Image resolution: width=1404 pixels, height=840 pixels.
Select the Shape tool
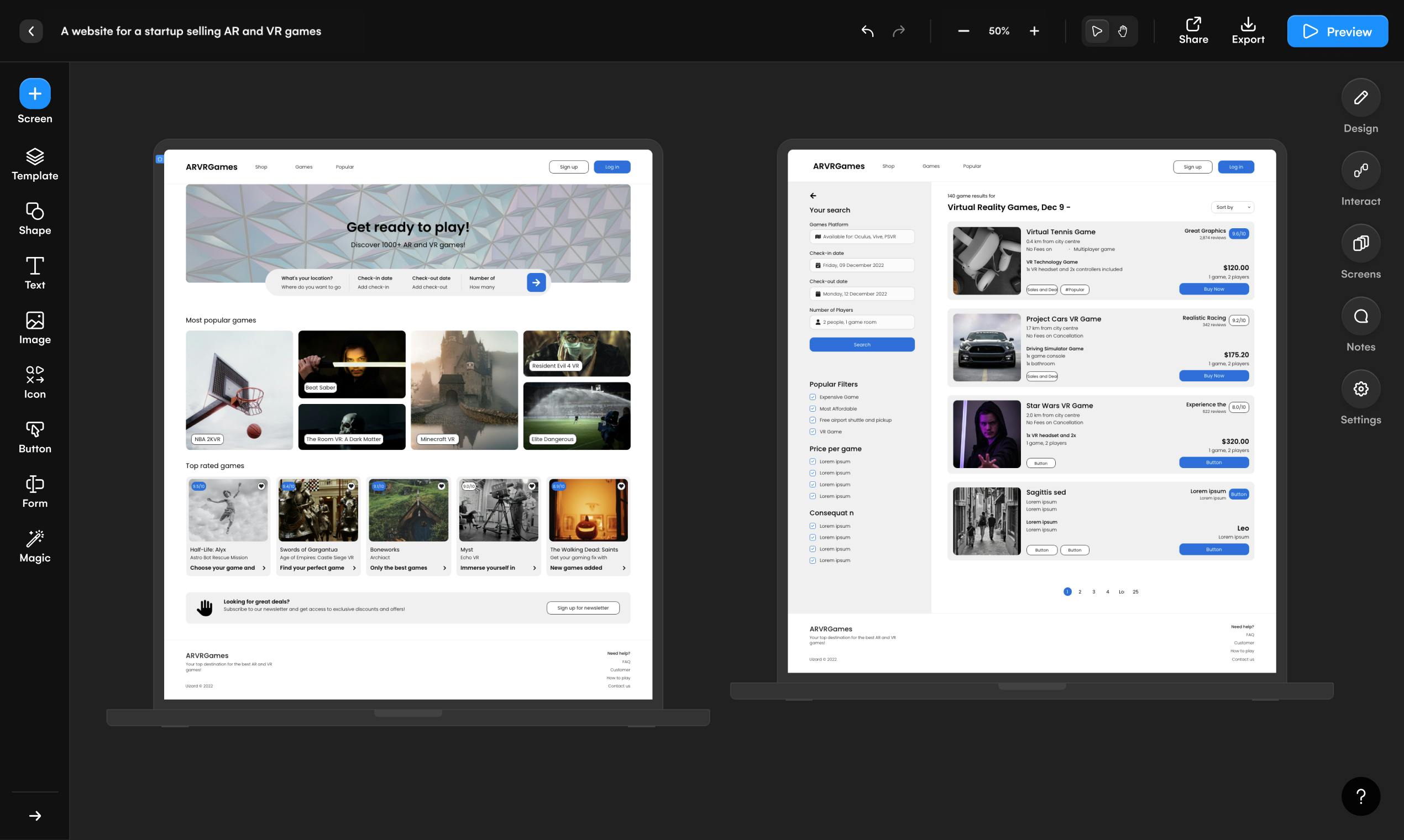click(x=35, y=218)
